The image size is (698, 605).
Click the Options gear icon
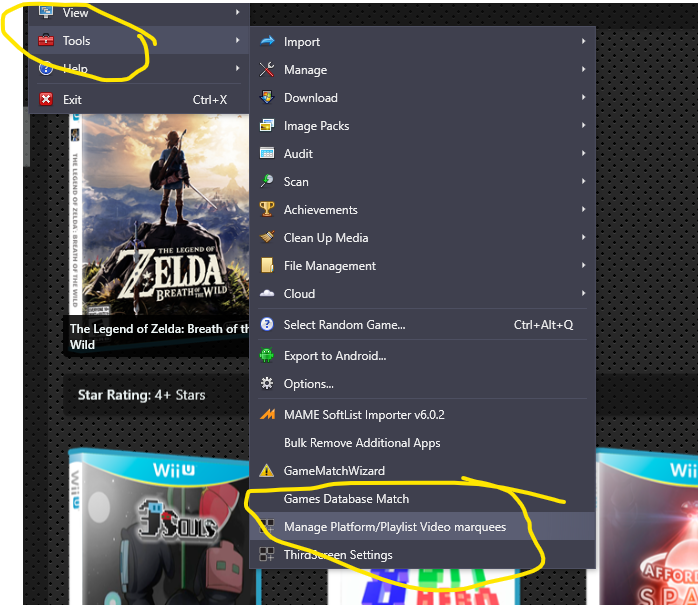267,384
